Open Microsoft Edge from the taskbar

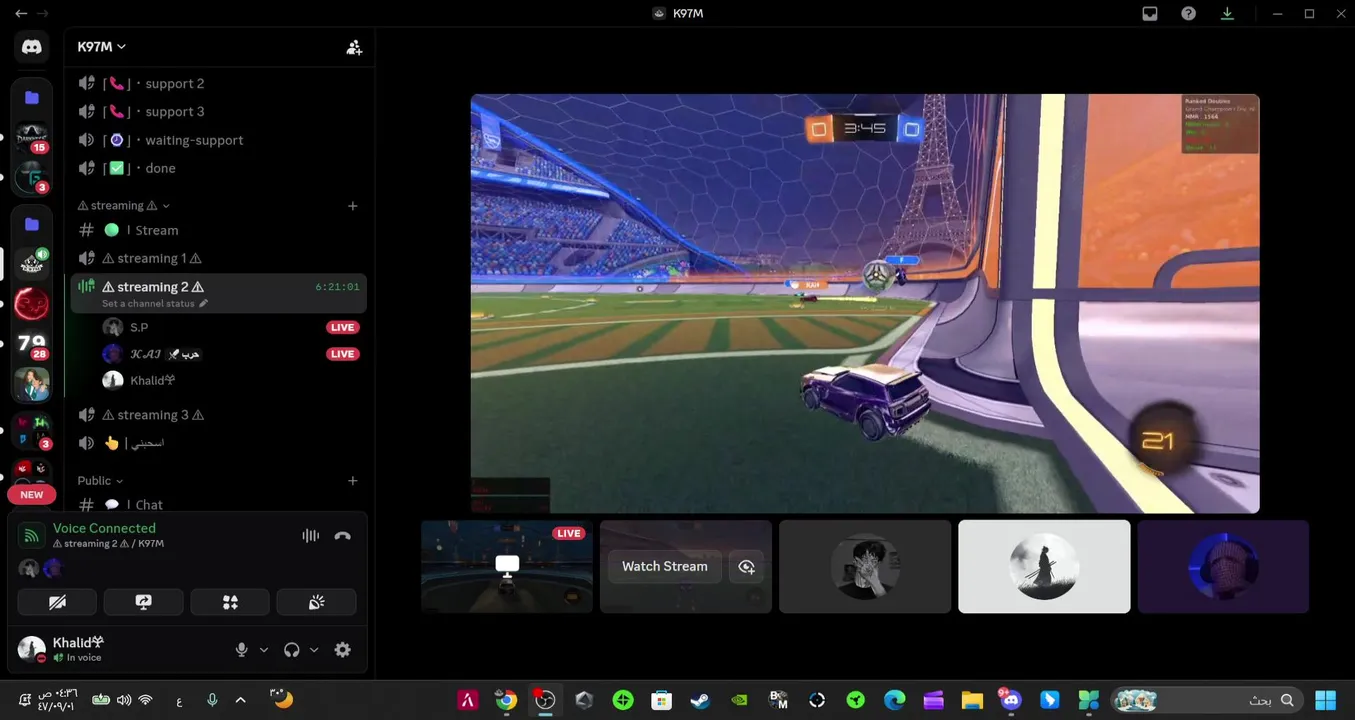pyautogui.click(x=894, y=700)
